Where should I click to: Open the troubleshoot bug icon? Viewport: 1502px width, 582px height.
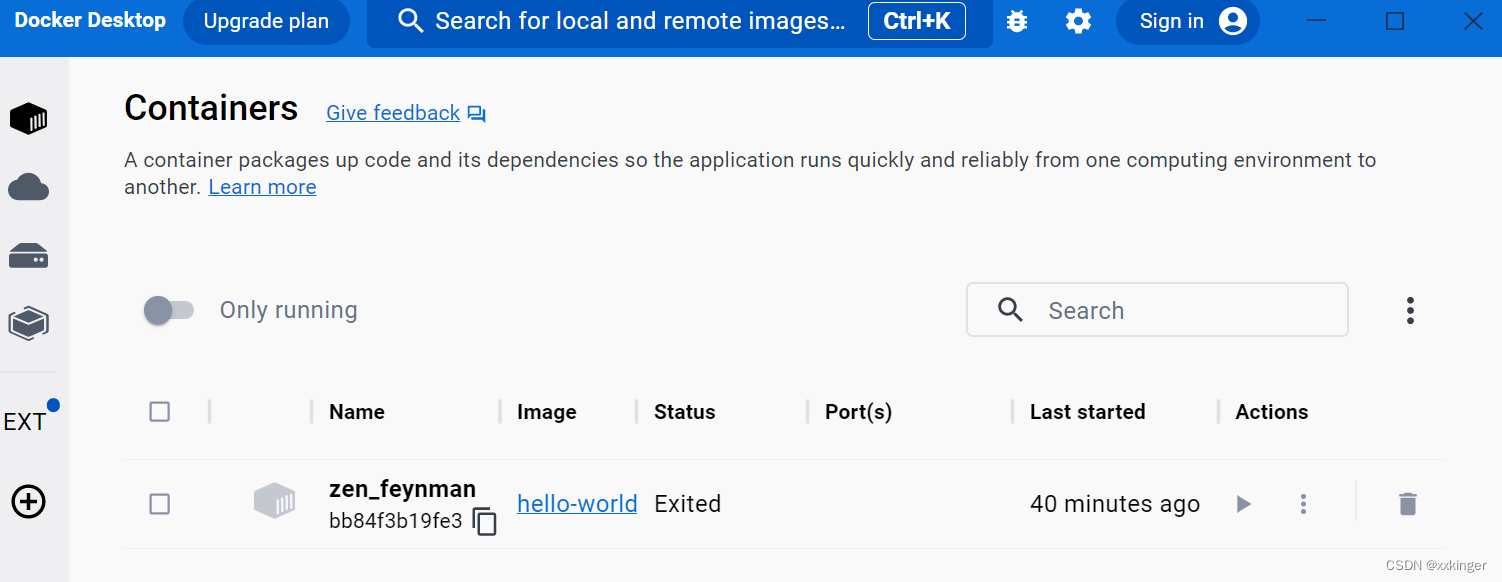pos(1017,21)
